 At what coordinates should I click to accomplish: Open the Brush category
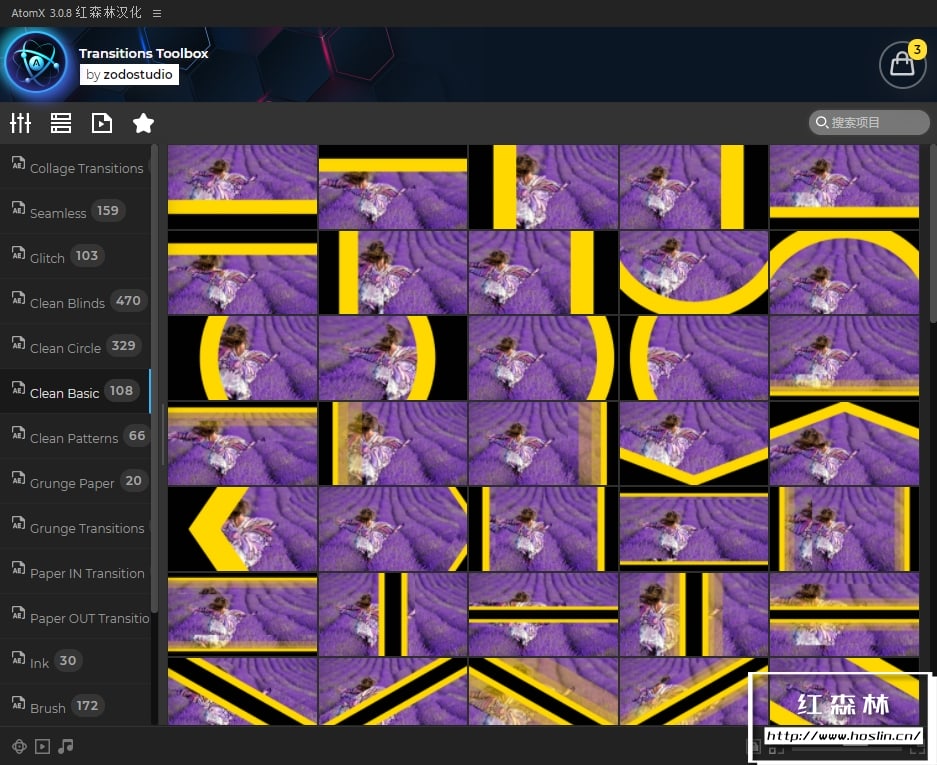click(x=75, y=706)
